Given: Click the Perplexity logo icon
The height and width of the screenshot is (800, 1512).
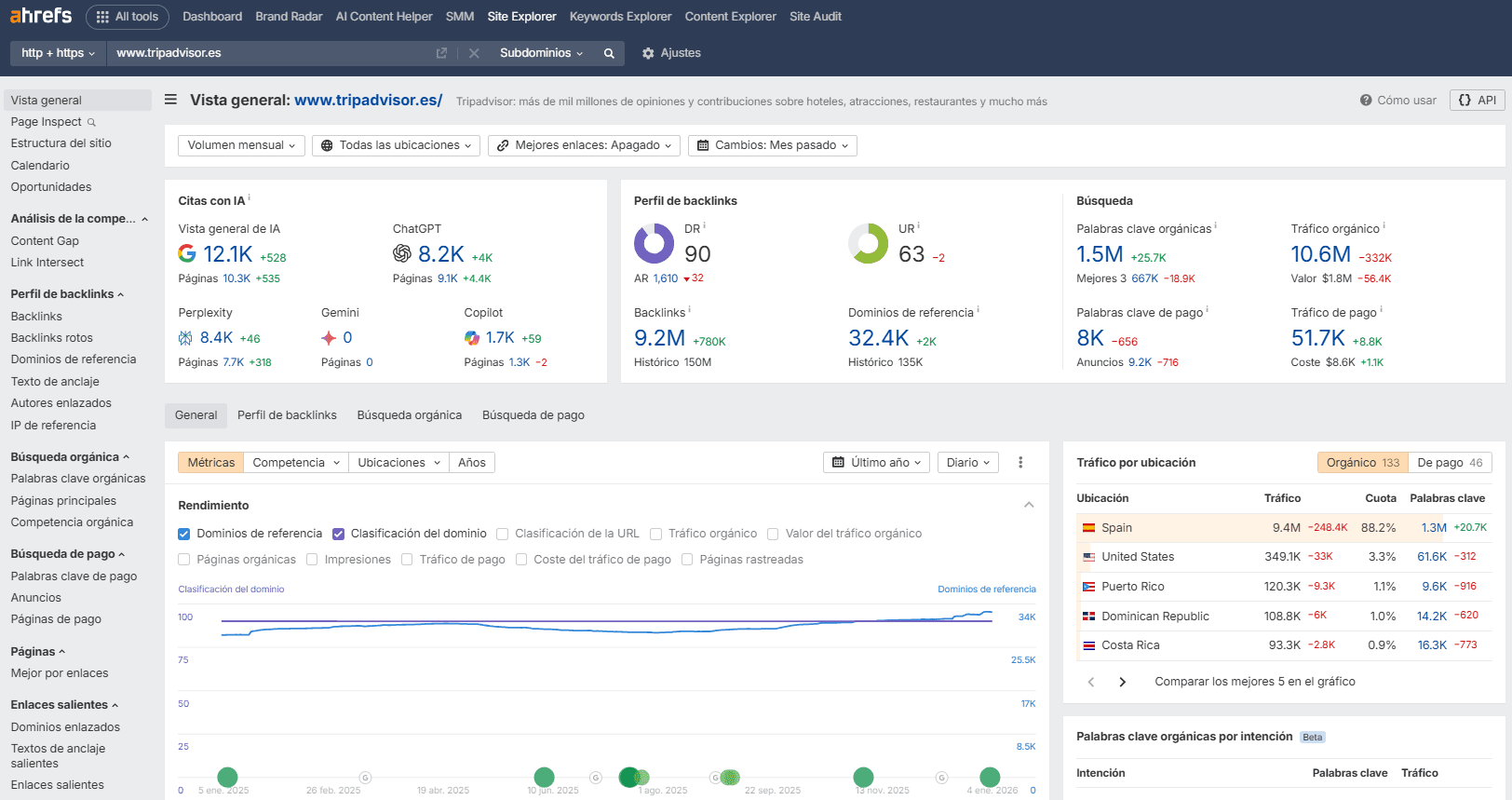Looking at the screenshot, I should 185,338.
